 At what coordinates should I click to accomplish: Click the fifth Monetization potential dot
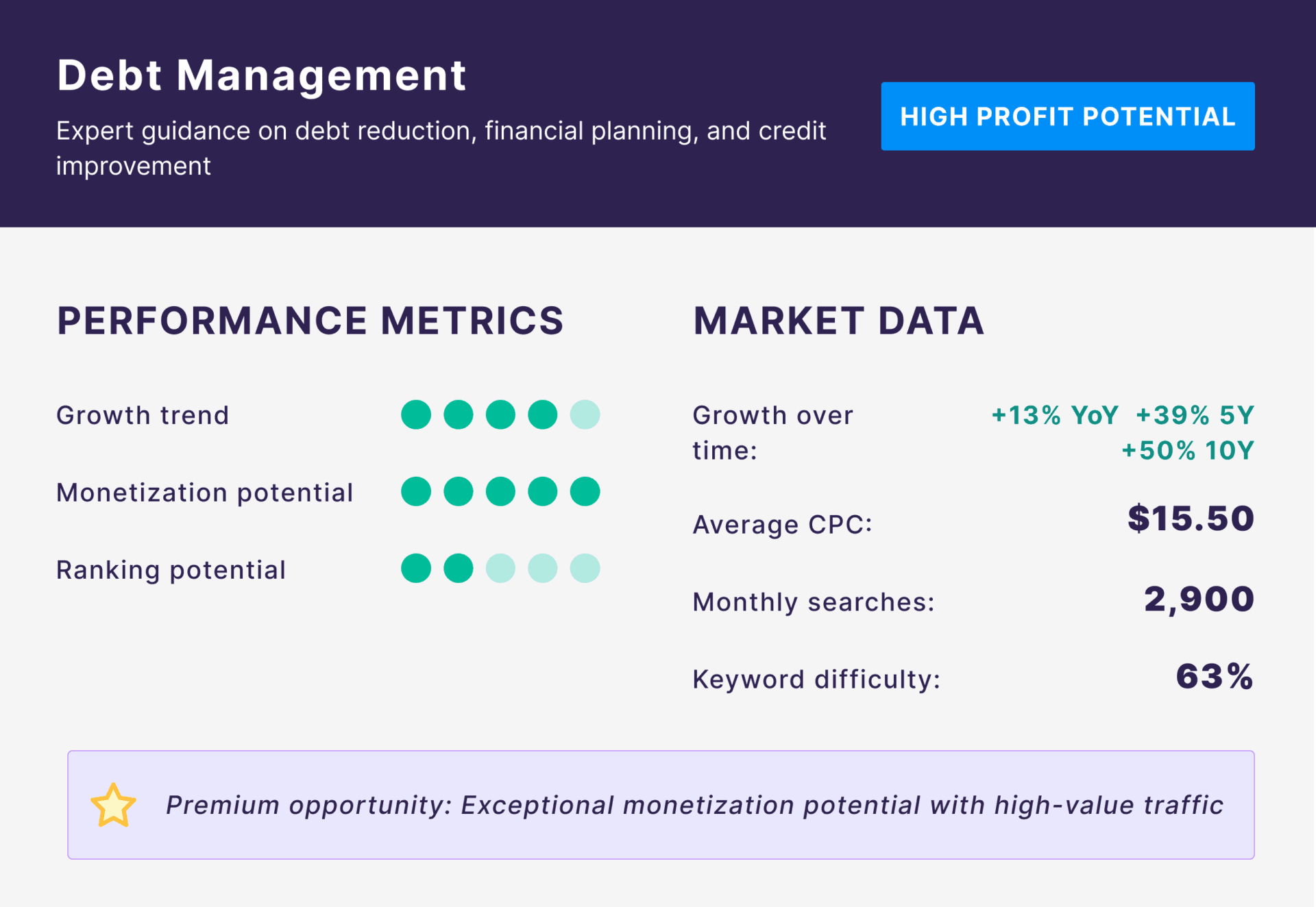pyautogui.click(x=585, y=492)
